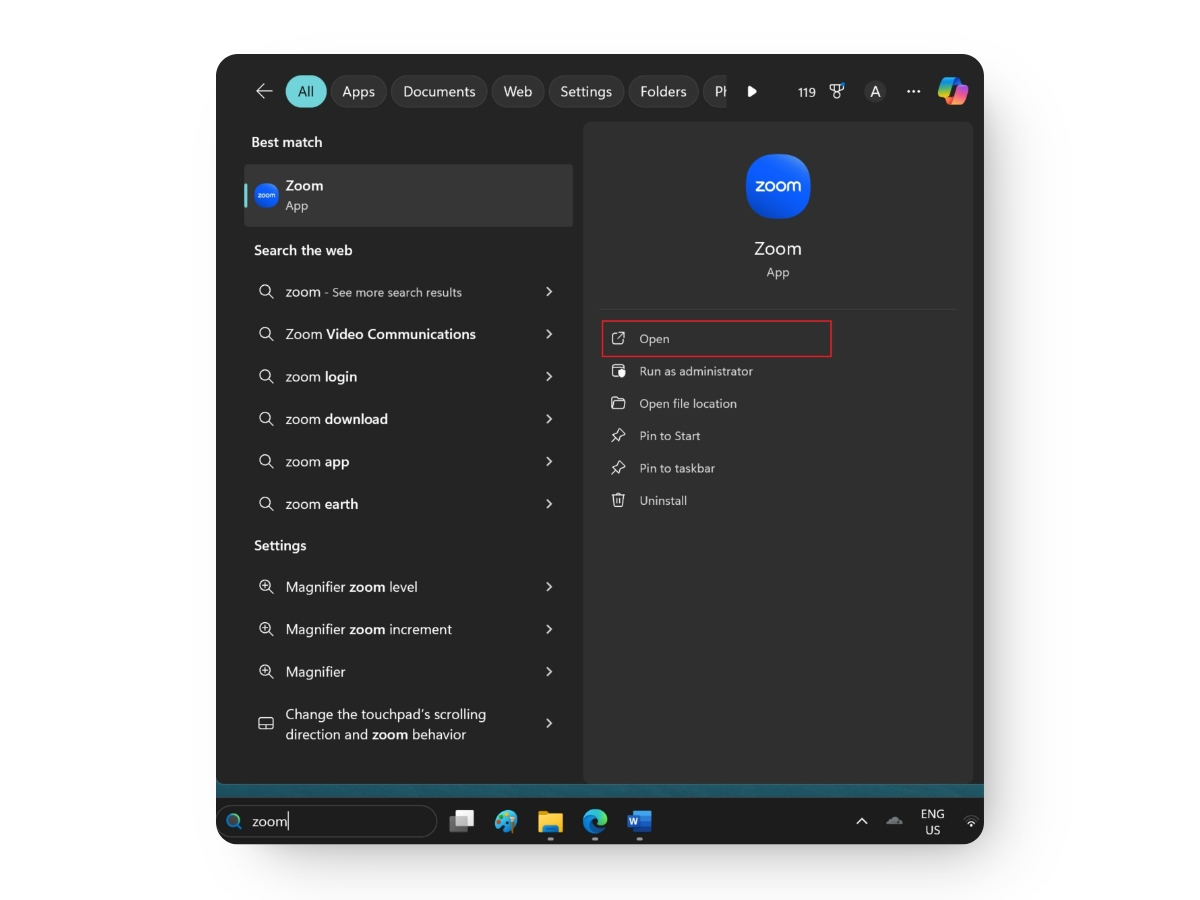This screenshot has width=1200, height=900.
Task: Open Microsoft Word from the taskbar
Action: (x=638, y=821)
